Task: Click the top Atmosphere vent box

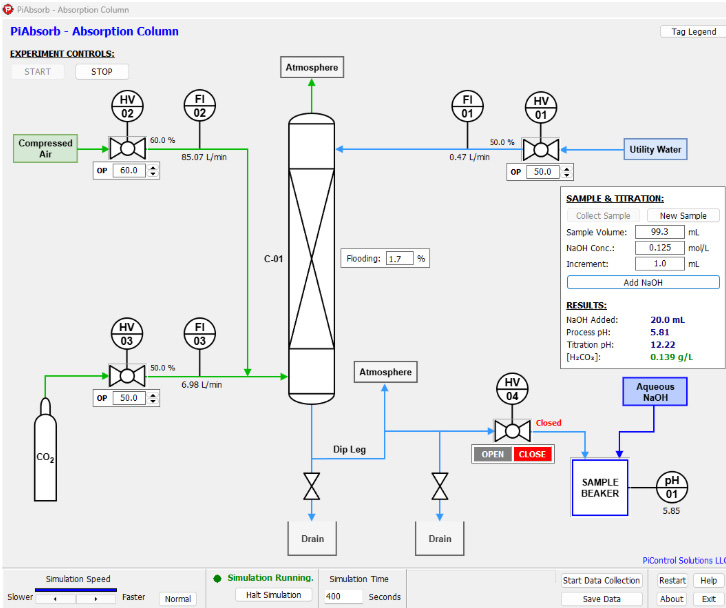Action: tap(312, 68)
